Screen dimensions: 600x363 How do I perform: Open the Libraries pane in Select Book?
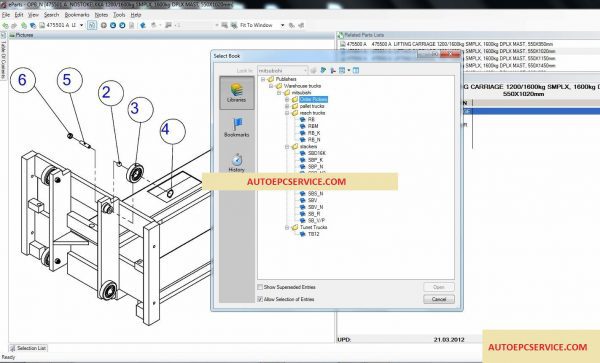236,93
